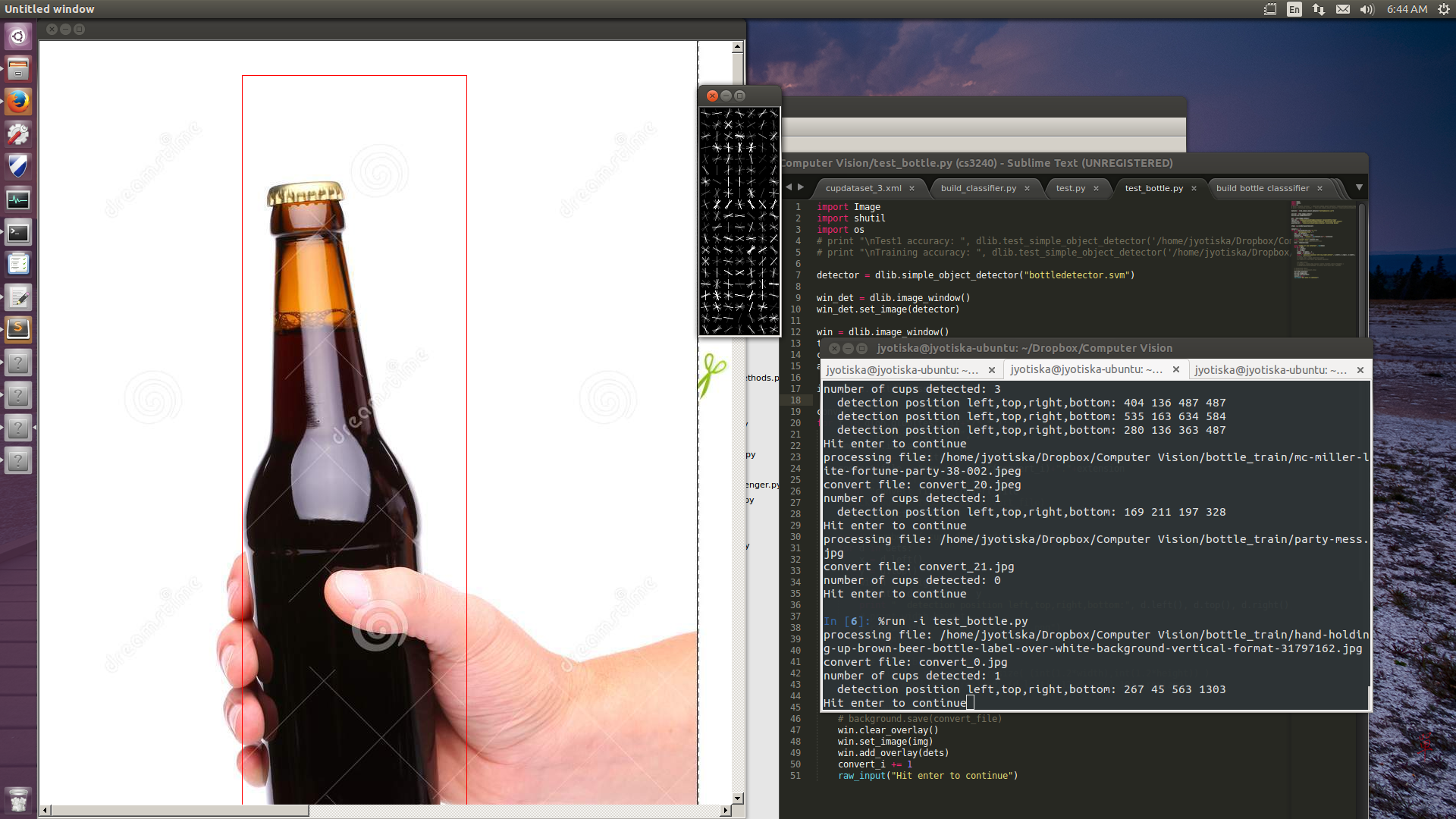Viewport: 1456px width, 819px height.
Task: Switch to the test.py tab
Action: [1071, 188]
